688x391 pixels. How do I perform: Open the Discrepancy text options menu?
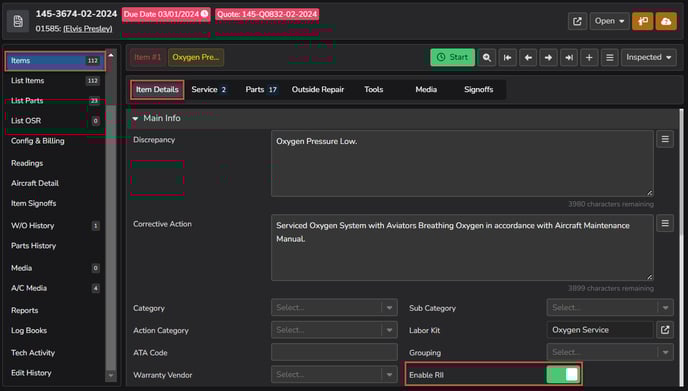665,140
